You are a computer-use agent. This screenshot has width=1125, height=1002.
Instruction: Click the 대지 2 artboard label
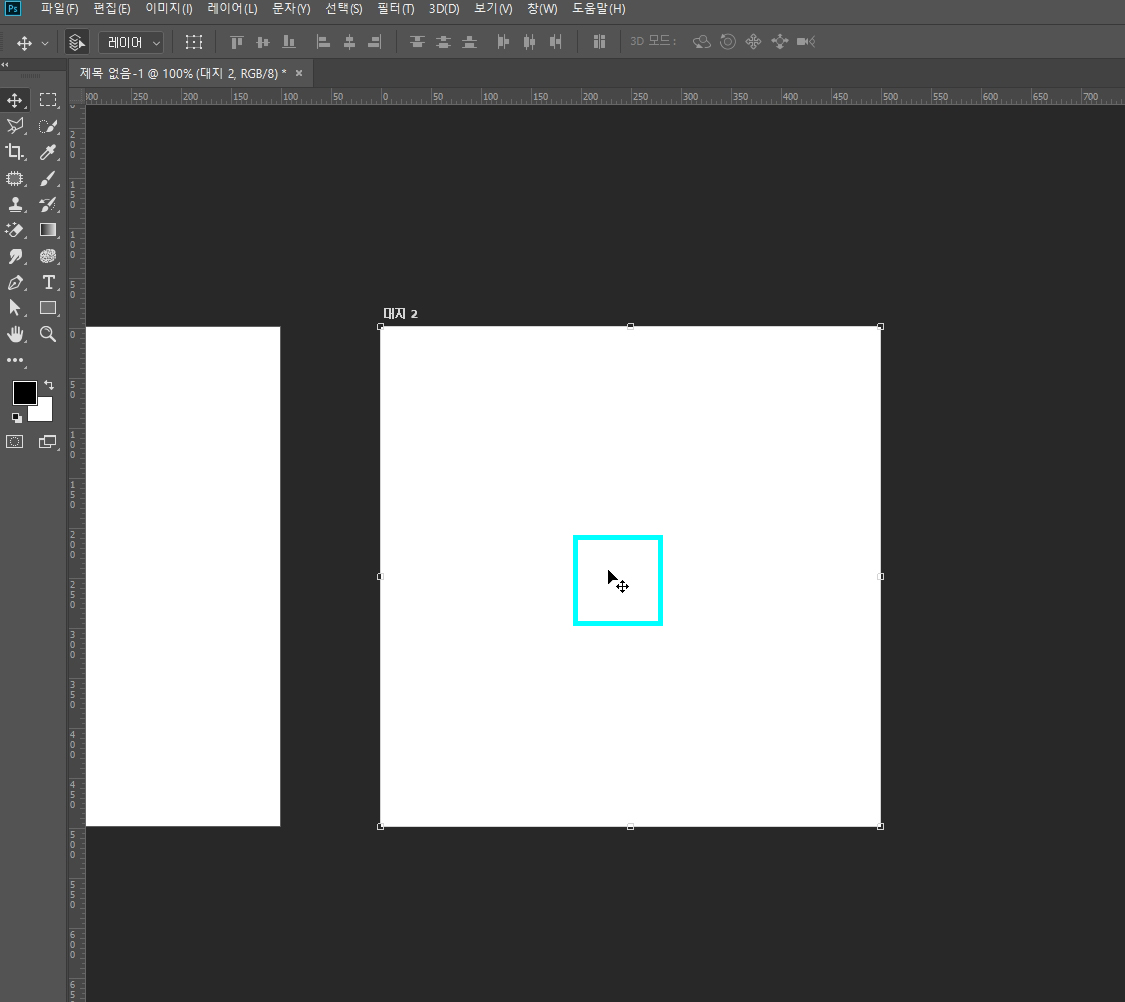400,313
